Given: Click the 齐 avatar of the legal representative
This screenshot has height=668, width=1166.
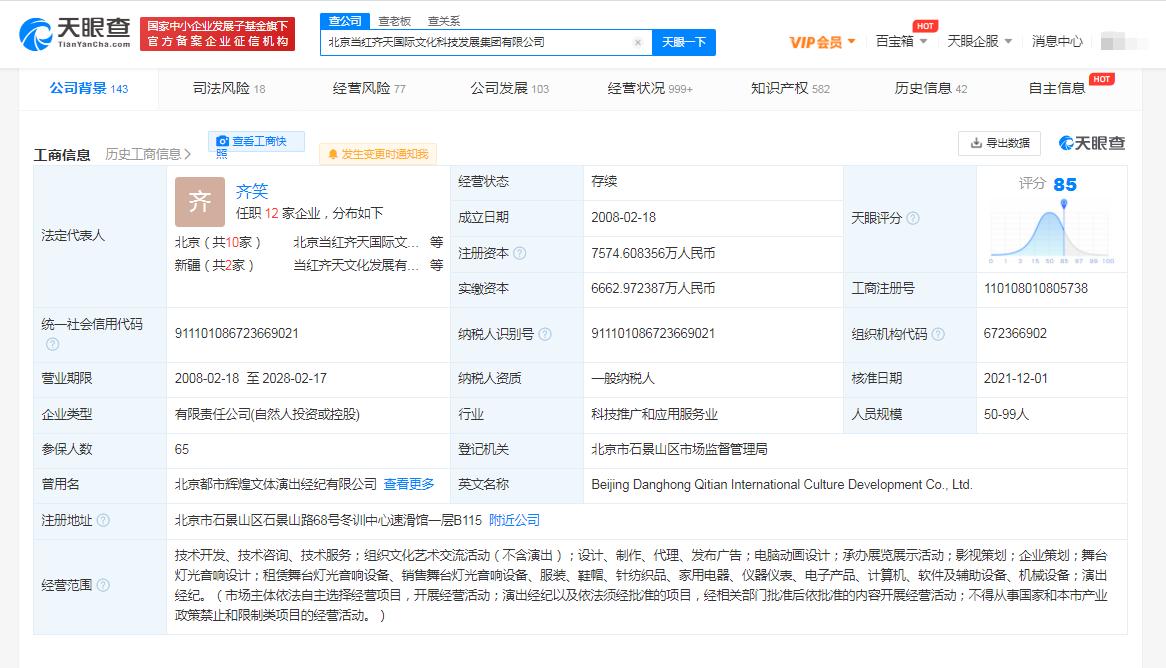Looking at the screenshot, I should pos(199,202).
